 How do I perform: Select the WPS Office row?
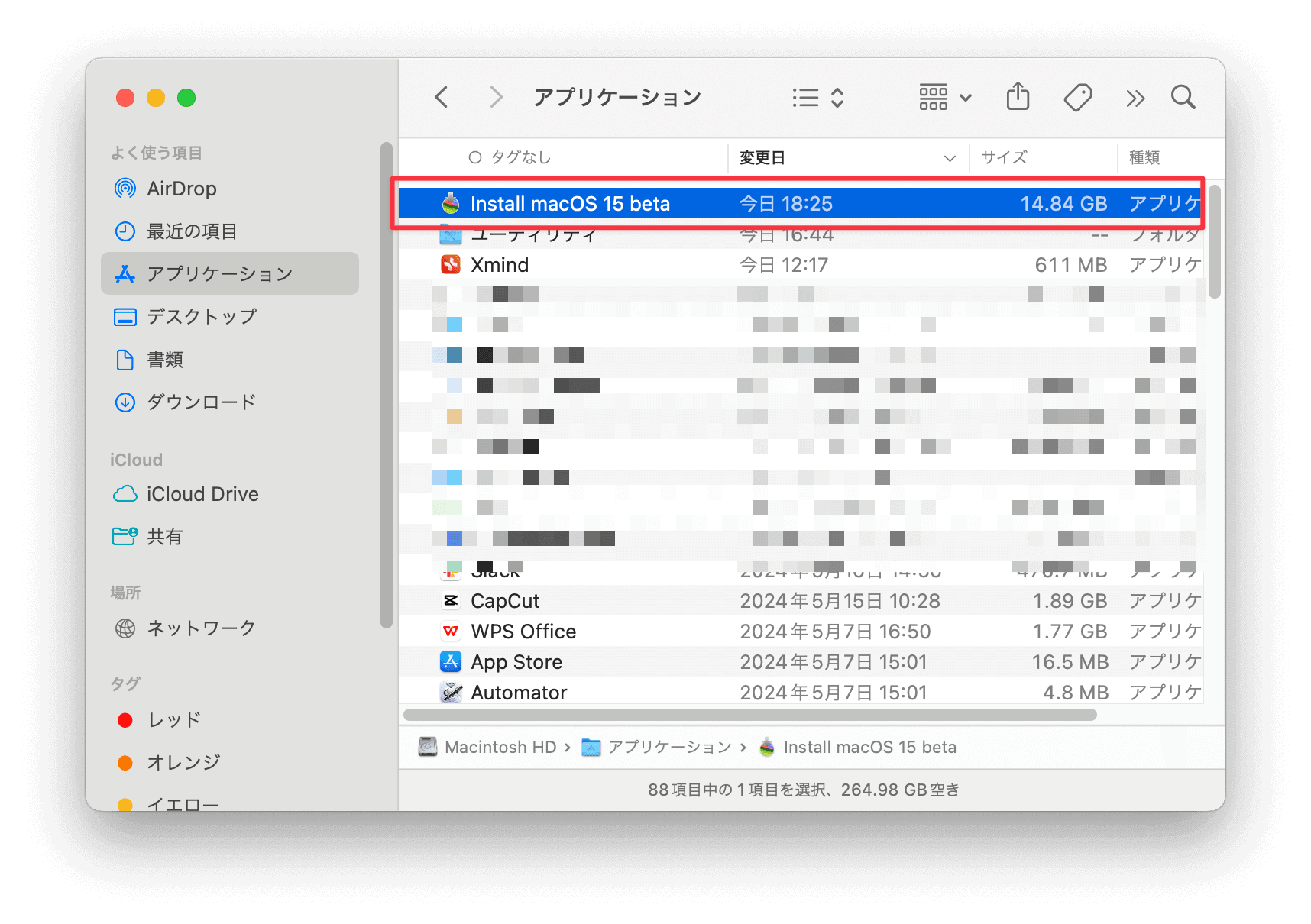[800, 632]
